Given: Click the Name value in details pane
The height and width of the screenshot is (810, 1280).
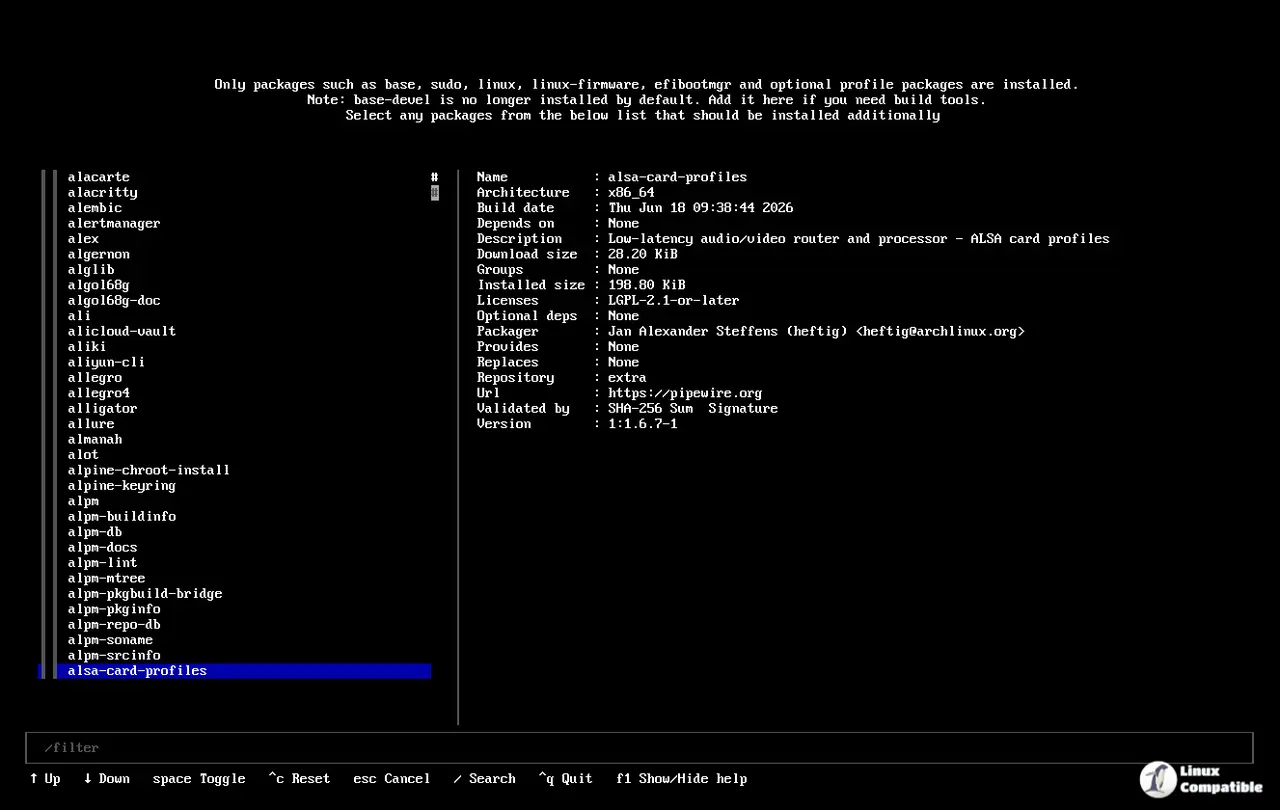Looking at the screenshot, I should point(678,177).
